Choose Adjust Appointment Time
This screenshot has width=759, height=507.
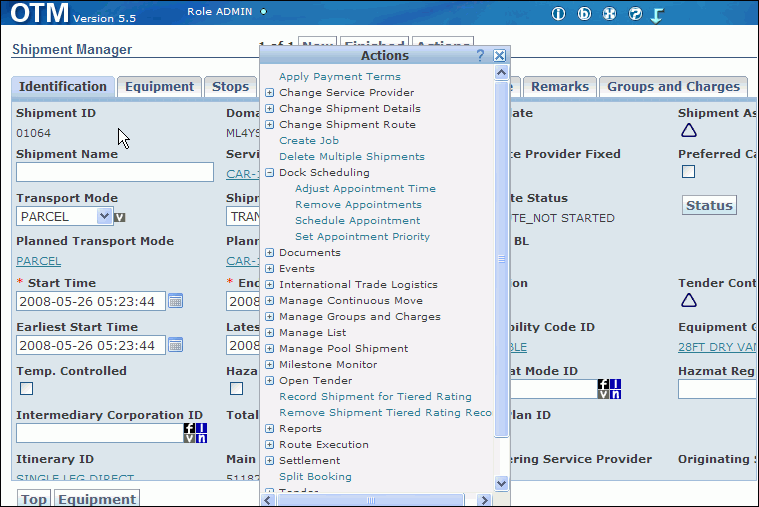tap(365, 188)
